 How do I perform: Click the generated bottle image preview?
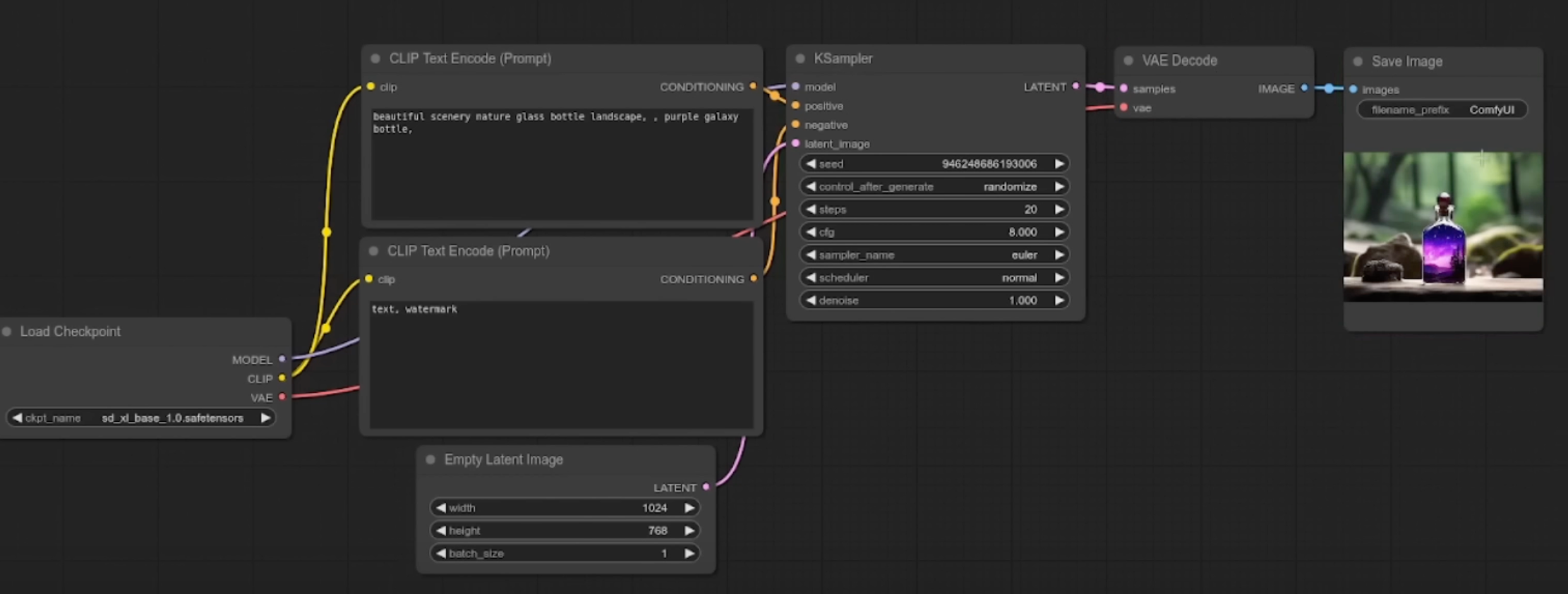click(1443, 227)
